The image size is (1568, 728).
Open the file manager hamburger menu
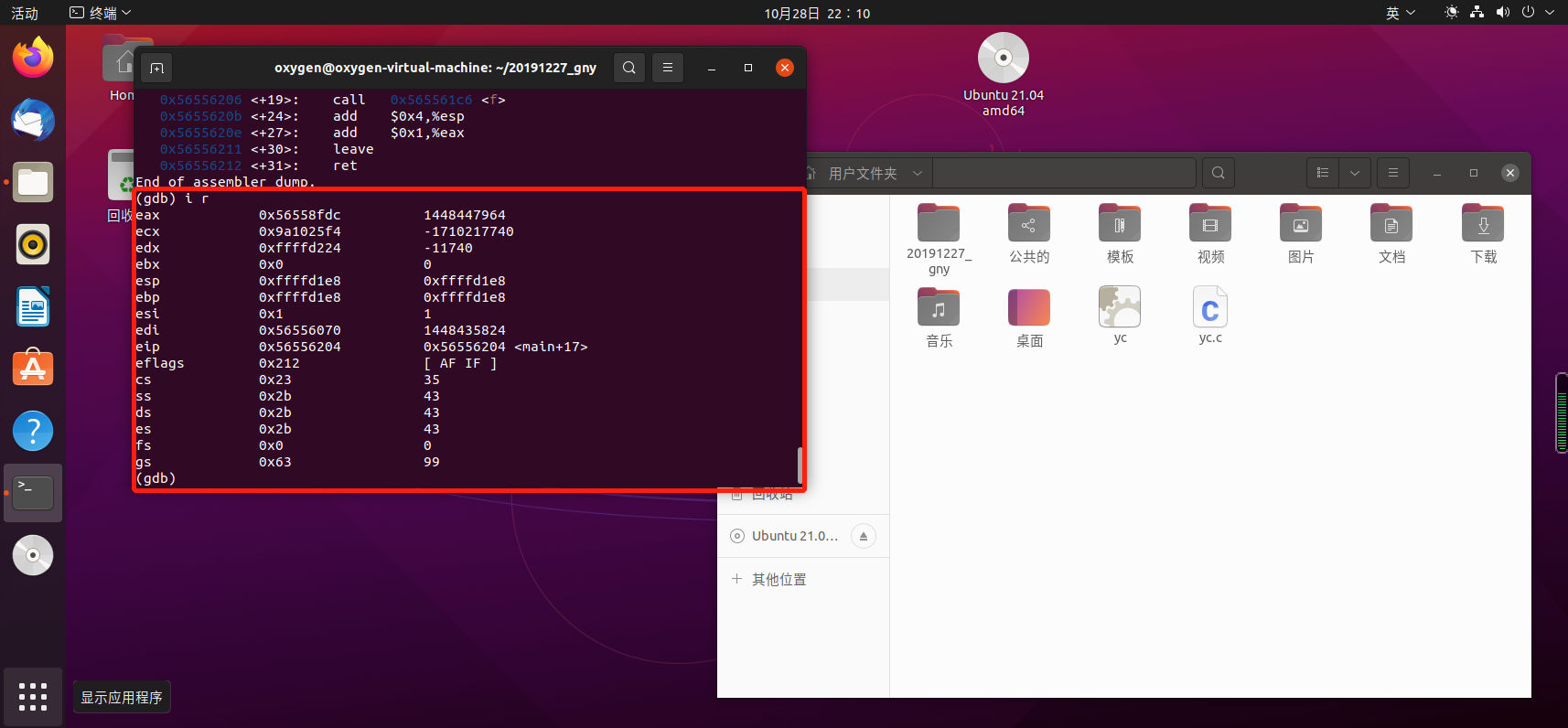tap(1393, 173)
